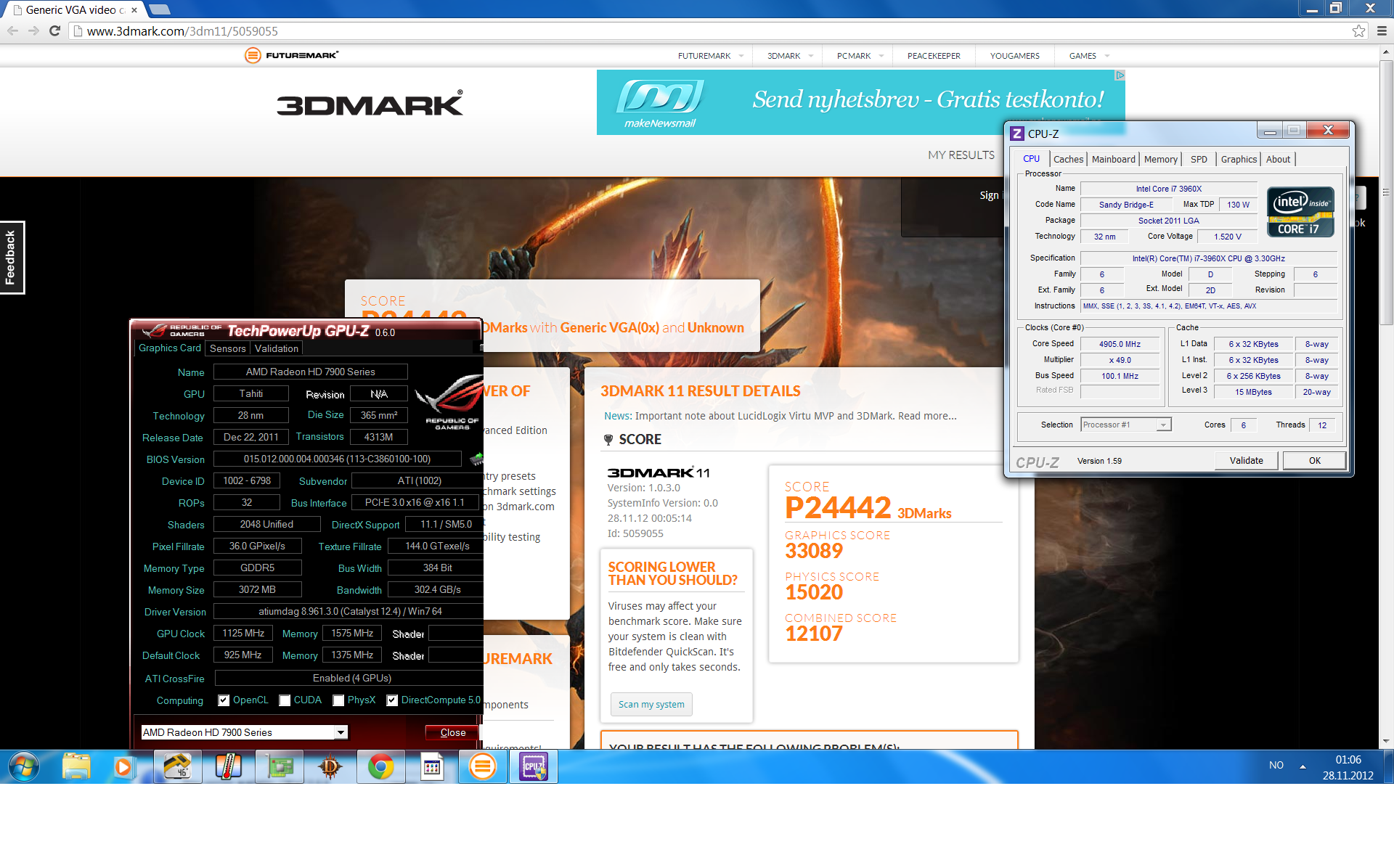Click the Validate button in CPU-Z
The width and height of the screenshot is (1394, 868).
tap(1246, 460)
